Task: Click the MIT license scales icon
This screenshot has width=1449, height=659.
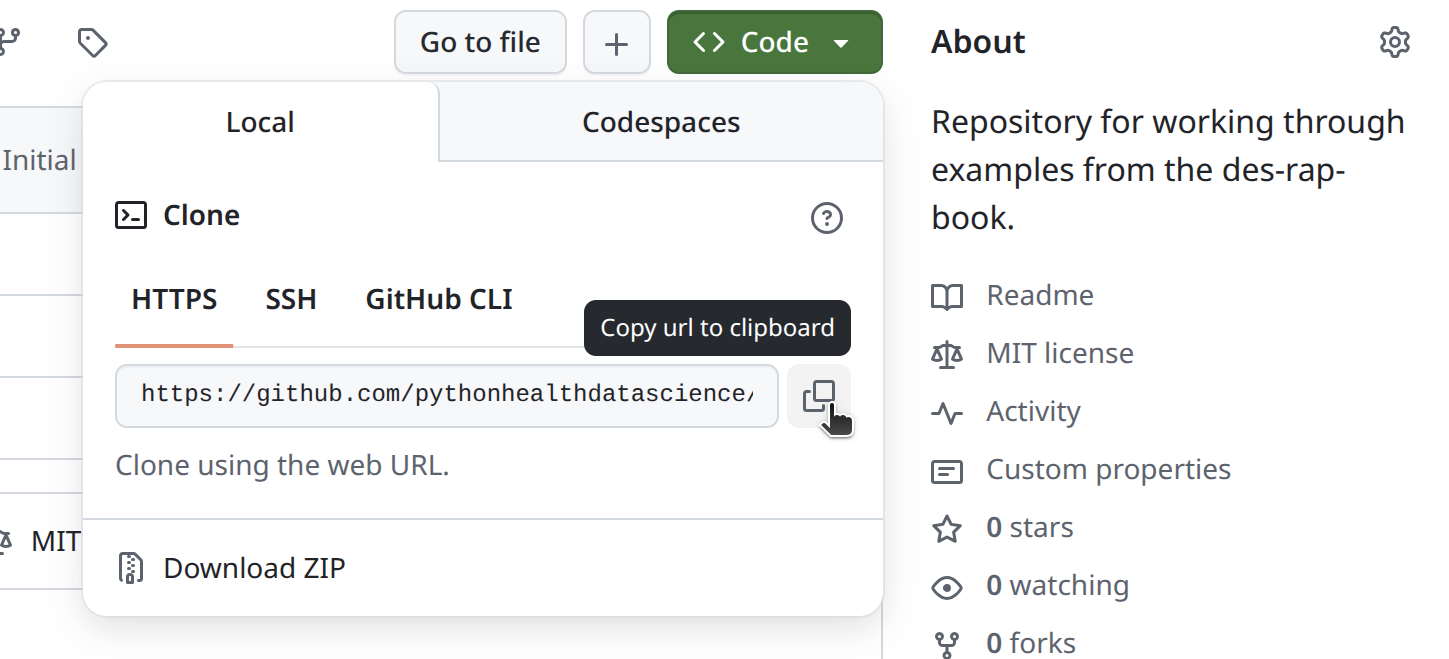Action: (x=946, y=354)
